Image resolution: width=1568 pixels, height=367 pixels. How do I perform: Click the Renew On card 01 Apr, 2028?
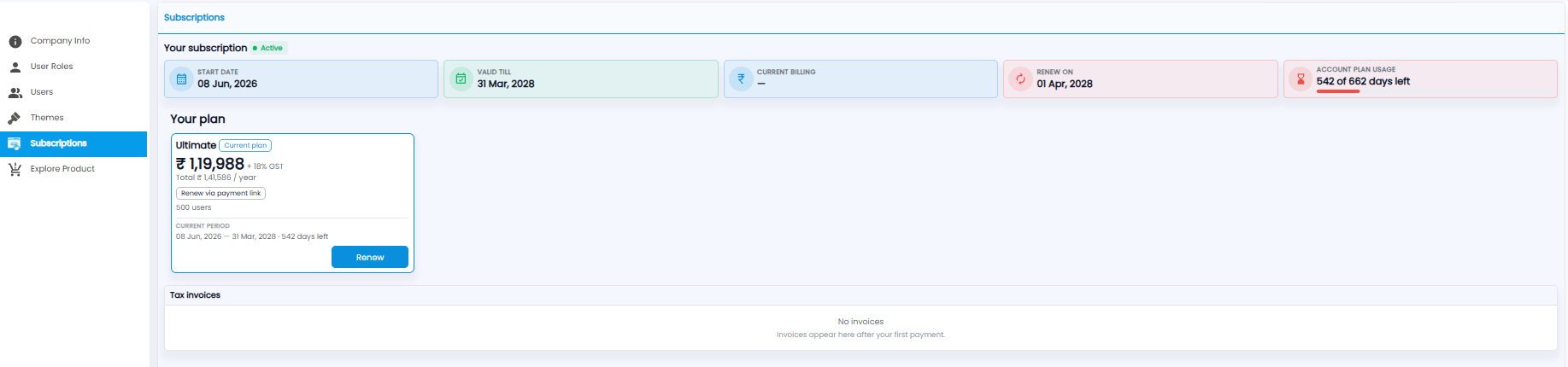click(x=1141, y=79)
